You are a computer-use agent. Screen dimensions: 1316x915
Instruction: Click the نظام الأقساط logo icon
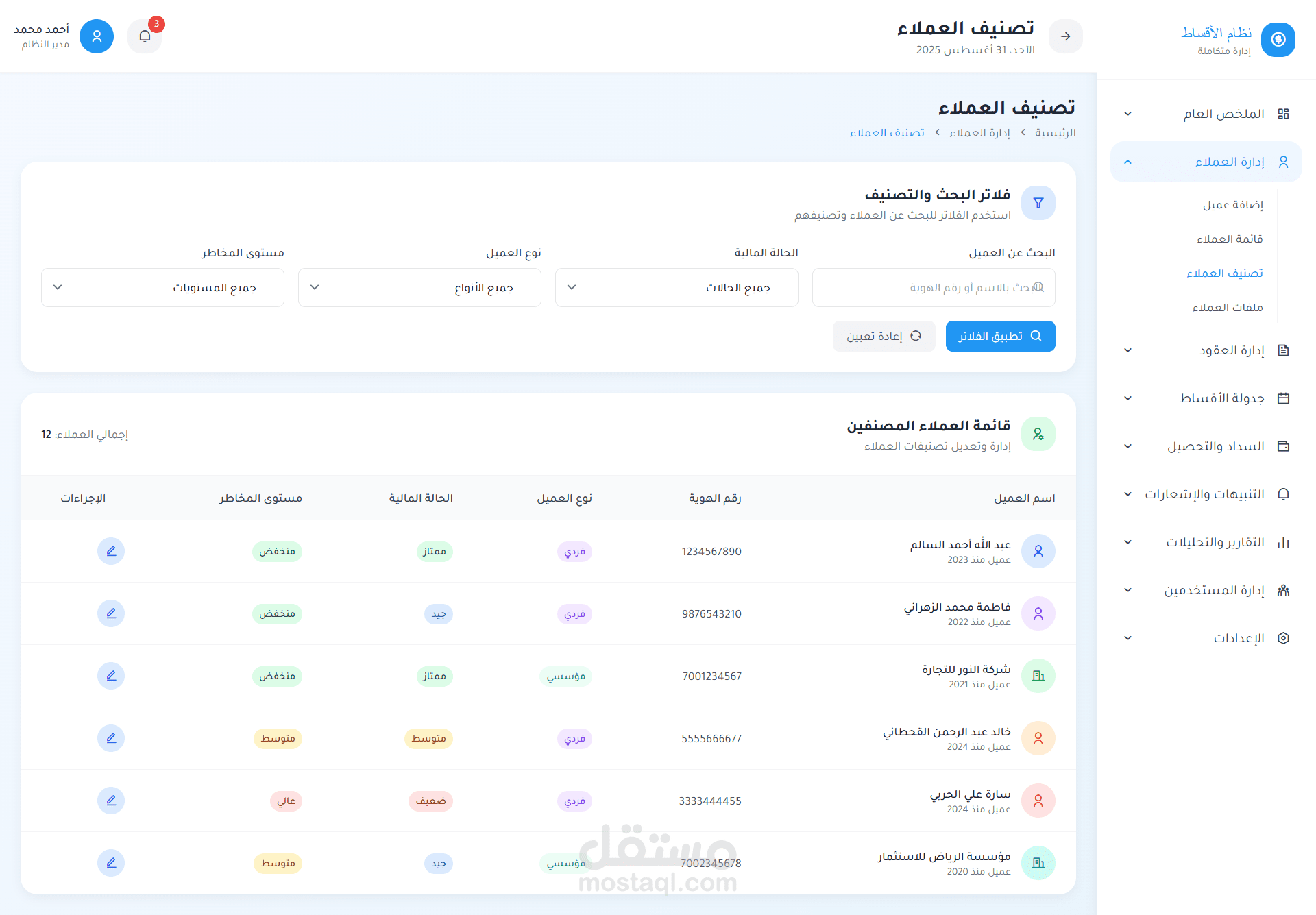coord(1278,40)
